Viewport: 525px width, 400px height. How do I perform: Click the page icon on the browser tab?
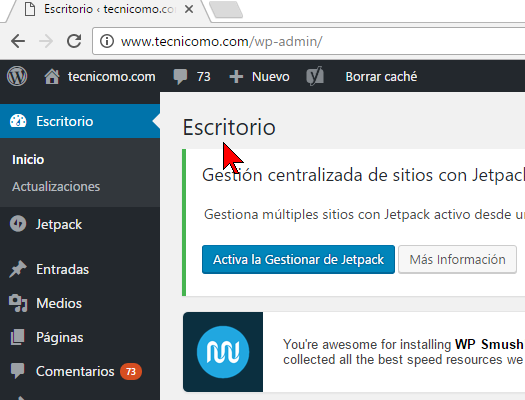(30, 9)
